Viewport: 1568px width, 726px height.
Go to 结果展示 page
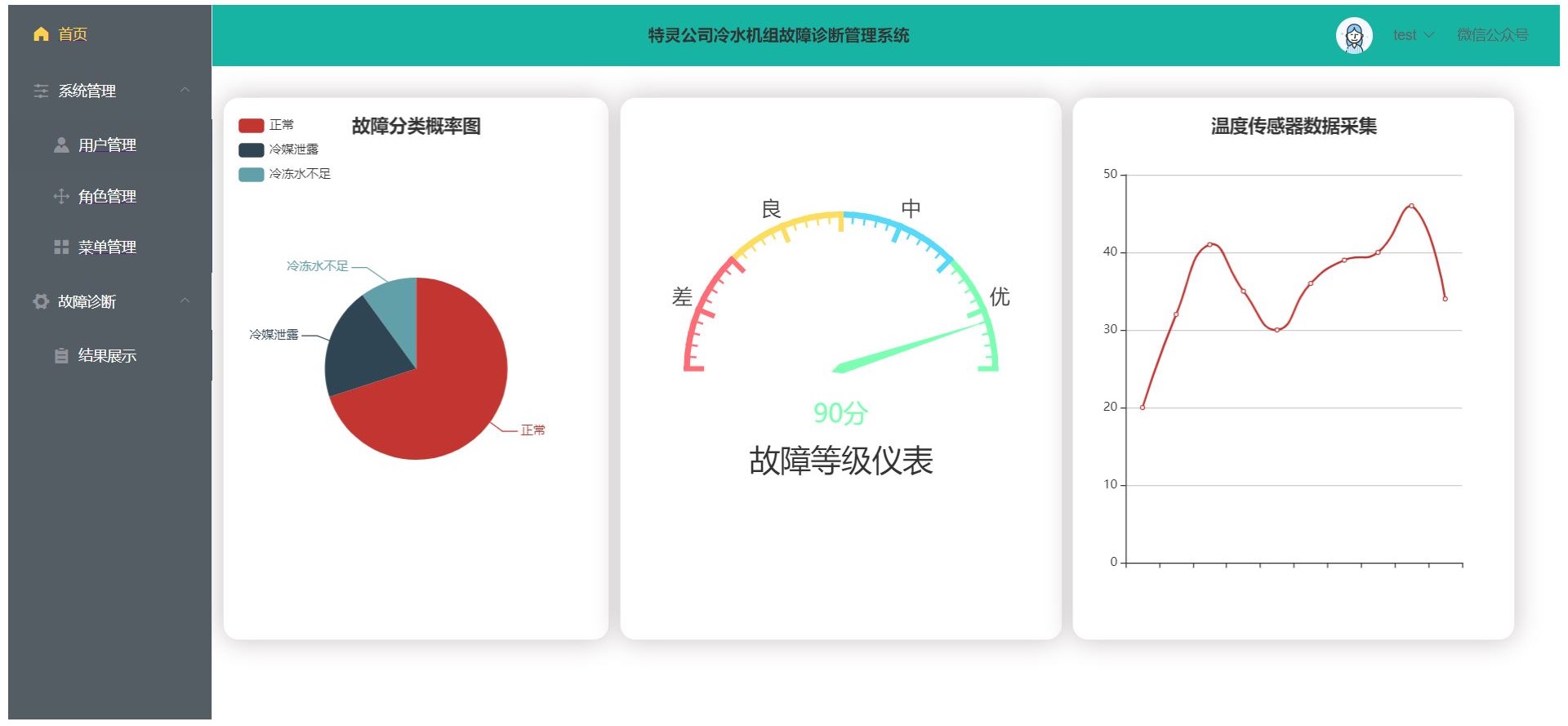[107, 356]
